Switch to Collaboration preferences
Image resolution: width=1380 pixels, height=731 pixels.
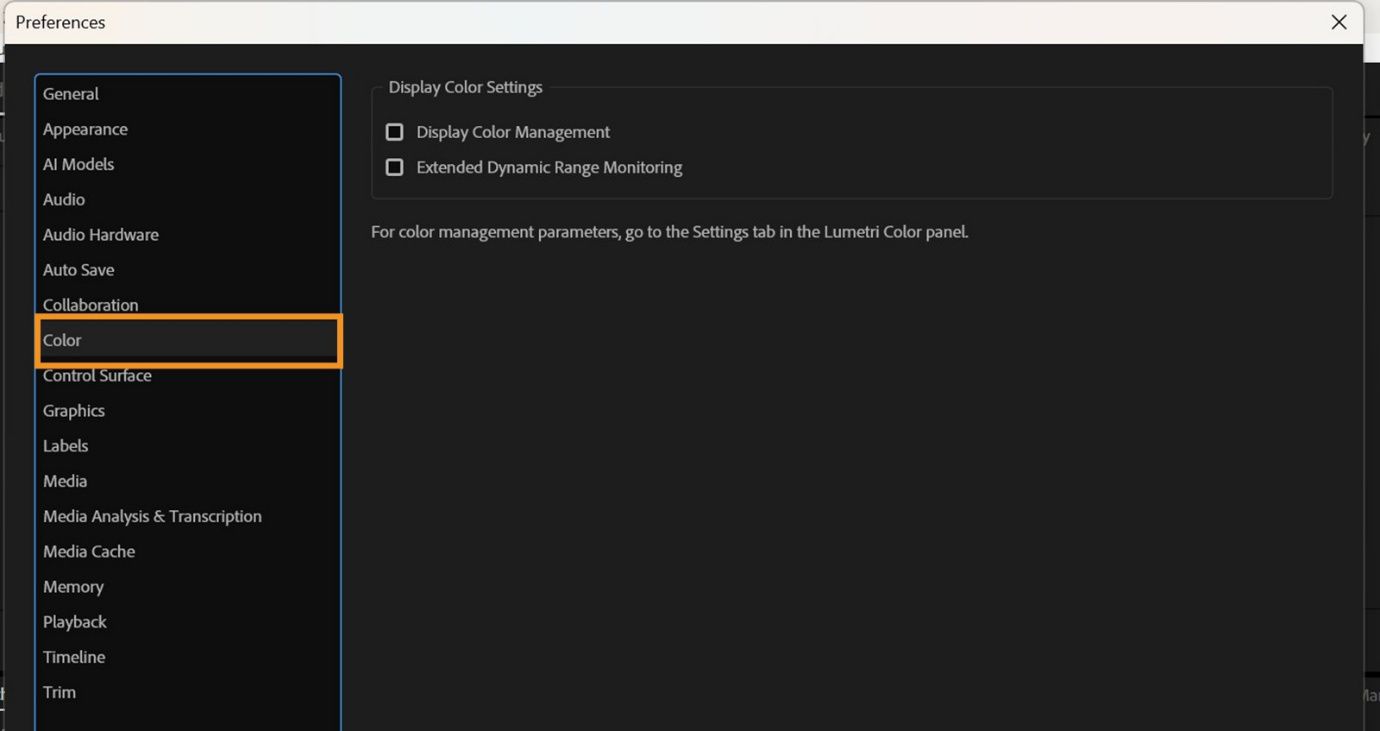pos(90,305)
